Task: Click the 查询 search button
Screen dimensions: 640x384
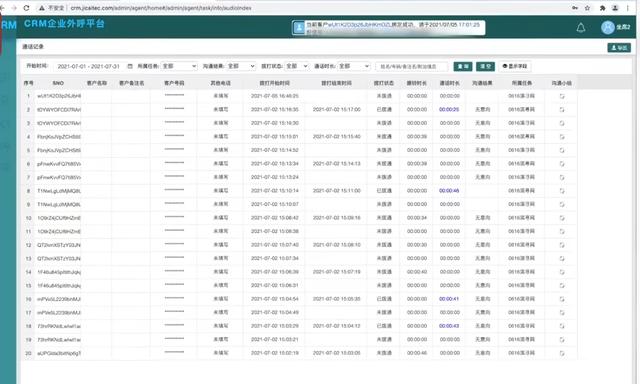Action: click(x=462, y=66)
